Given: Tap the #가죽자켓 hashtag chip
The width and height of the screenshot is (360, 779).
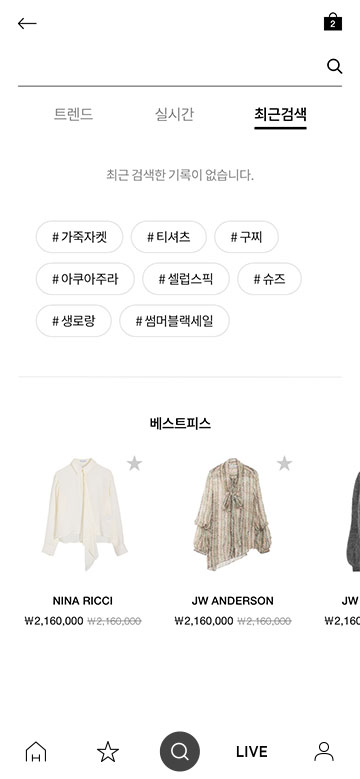Looking at the screenshot, I should click(79, 237).
